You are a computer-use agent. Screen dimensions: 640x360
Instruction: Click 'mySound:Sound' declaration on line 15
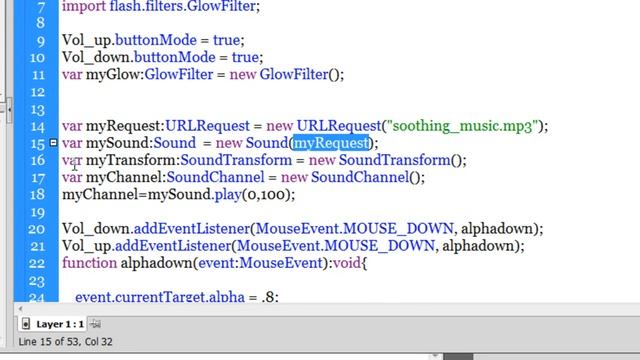(x=141, y=143)
